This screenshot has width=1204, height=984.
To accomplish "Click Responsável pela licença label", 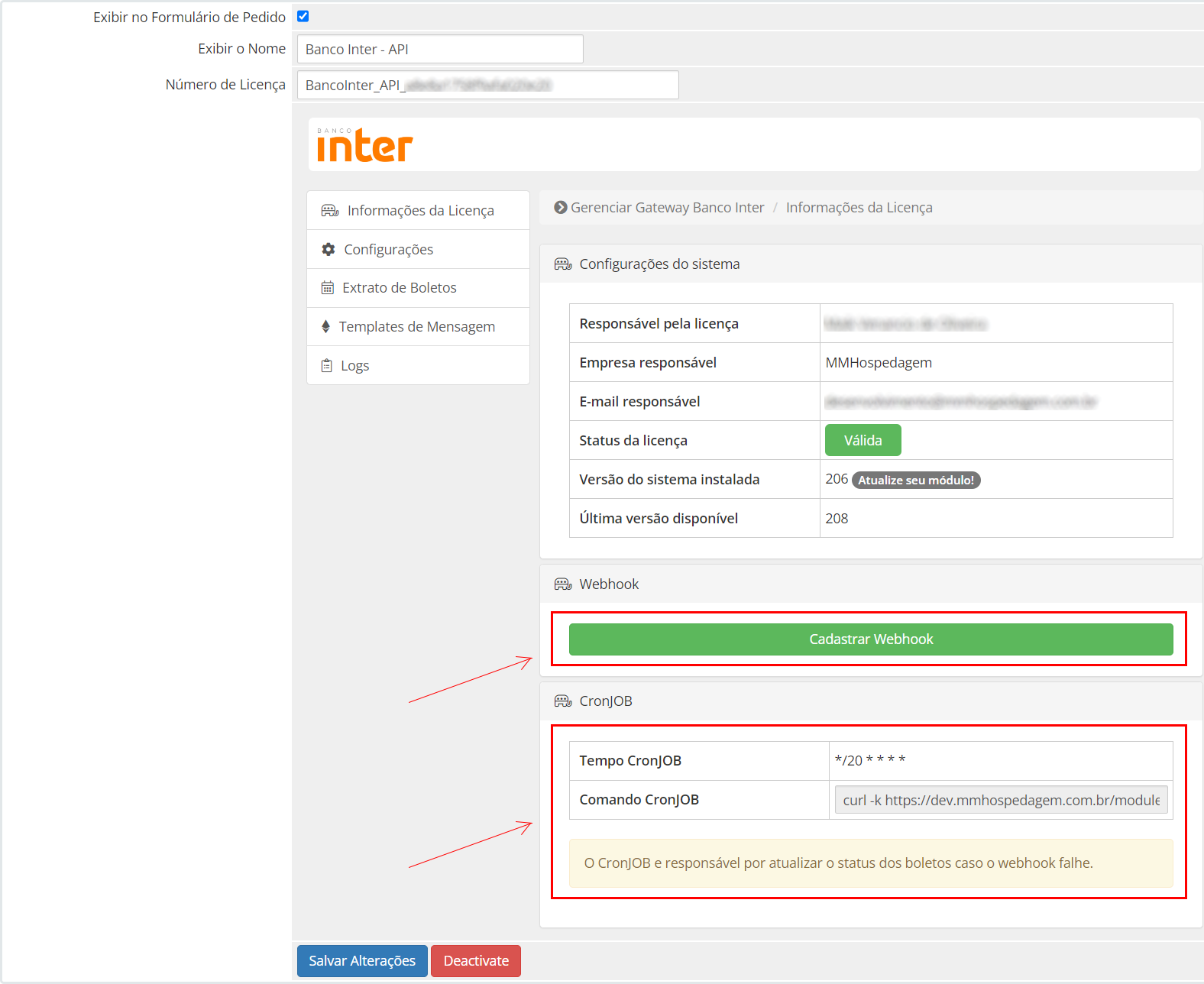I will click(659, 323).
